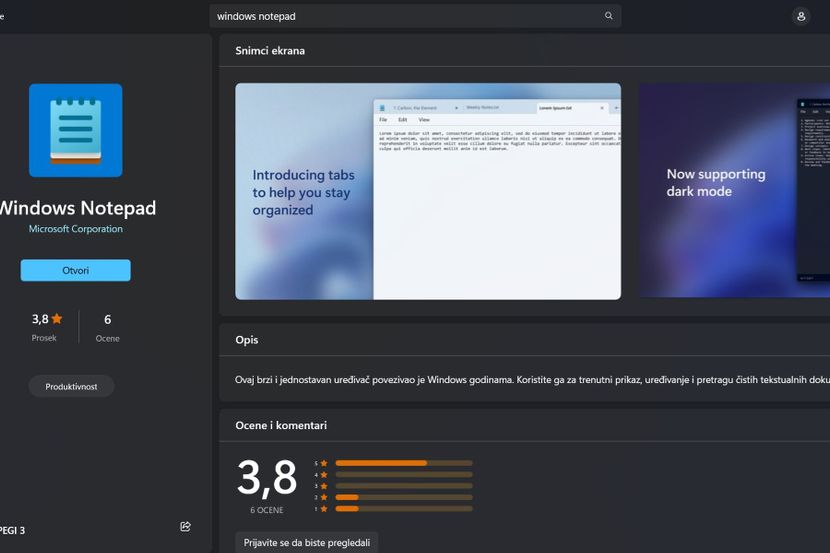Click the Ocene i komentari header
830x553 pixels.
click(x=281, y=425)
